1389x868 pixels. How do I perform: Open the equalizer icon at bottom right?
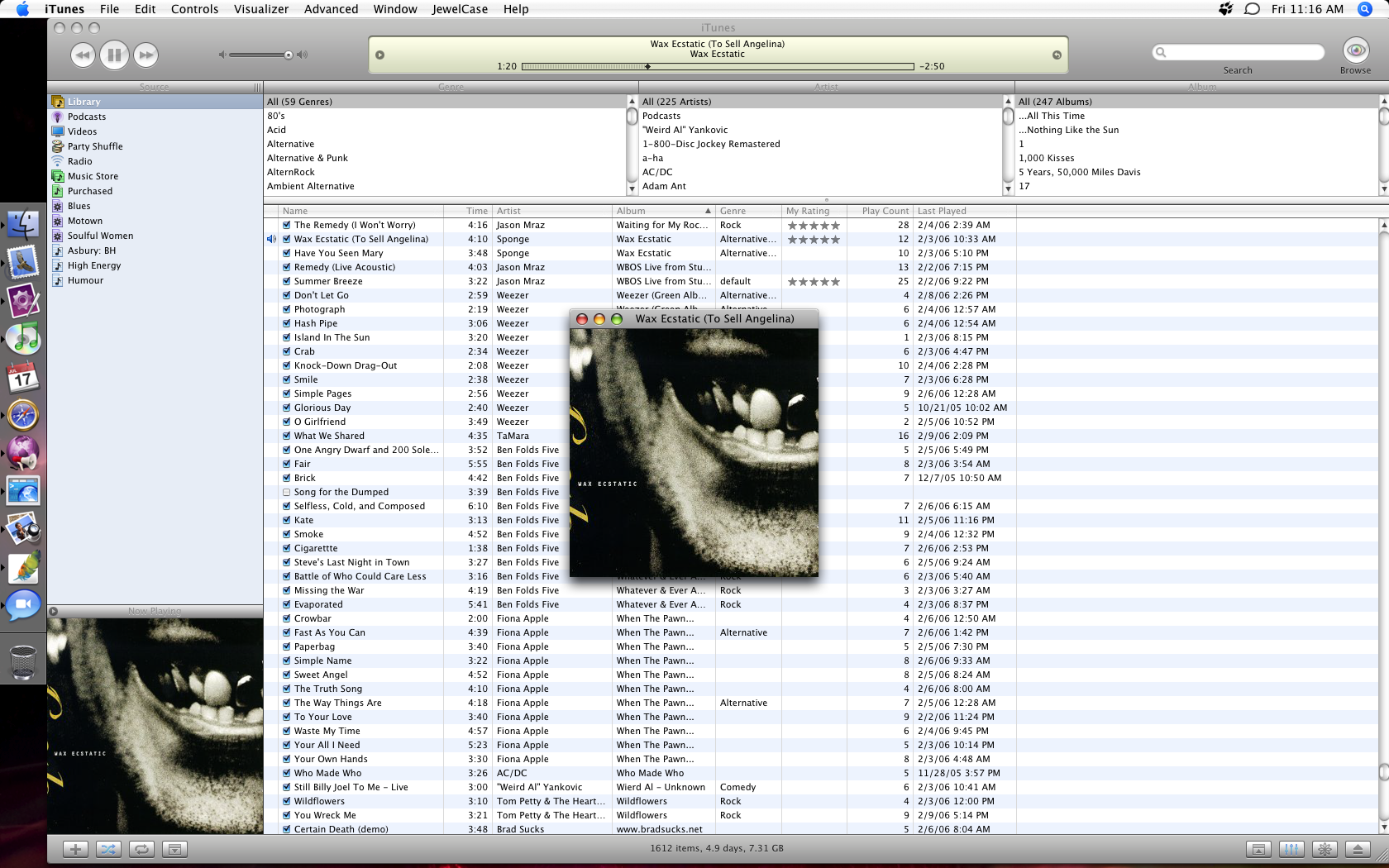[x=1291, y=849]
